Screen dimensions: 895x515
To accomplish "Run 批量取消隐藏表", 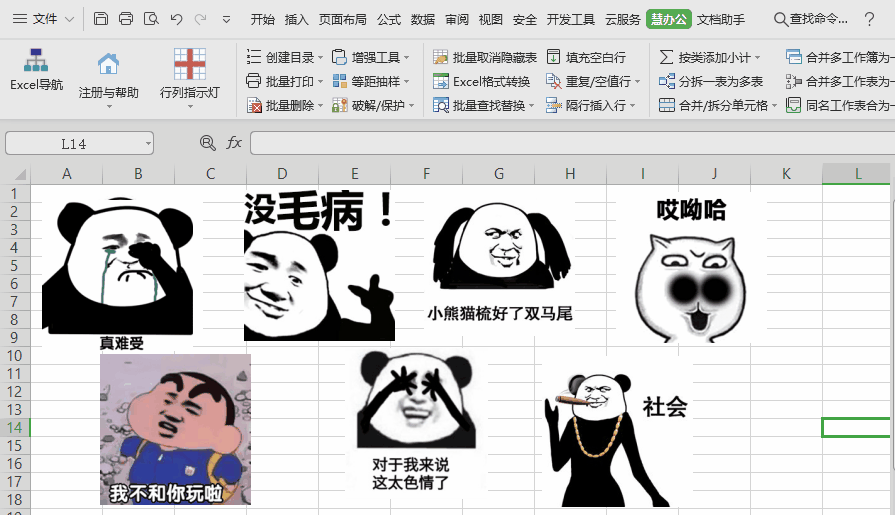I will (485, 57).
